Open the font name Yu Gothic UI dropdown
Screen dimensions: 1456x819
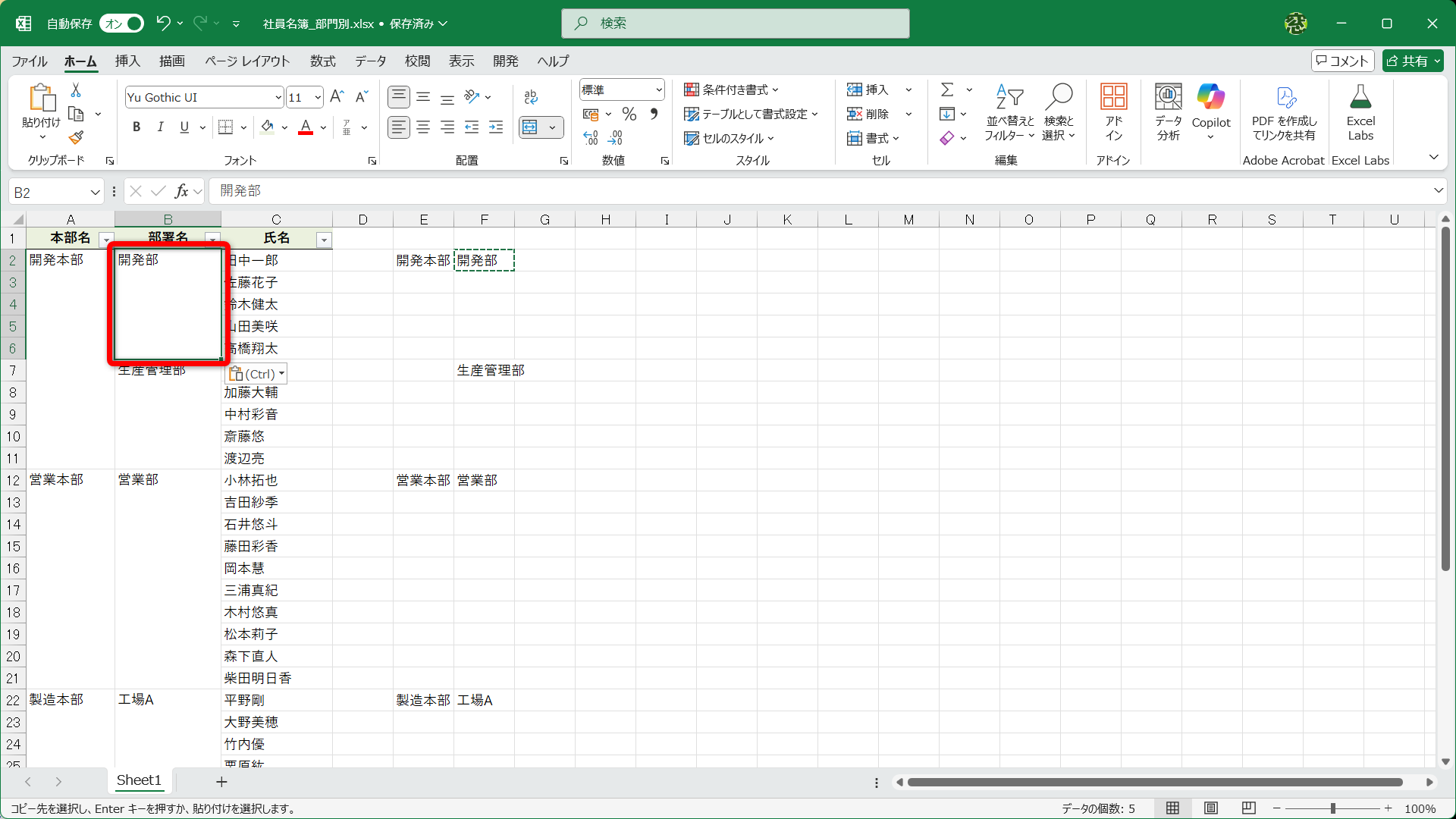[278, 98]
